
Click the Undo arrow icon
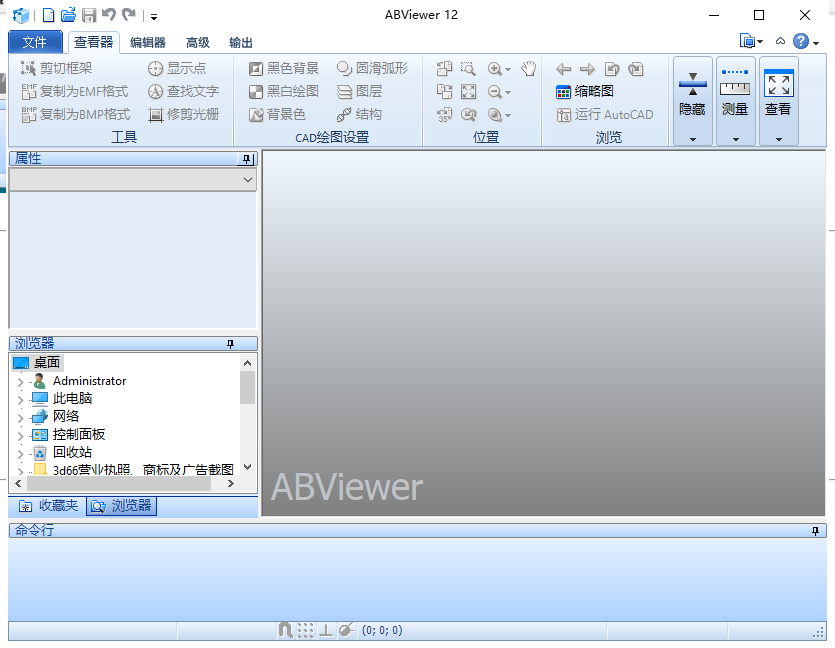(x=109, y=15)
